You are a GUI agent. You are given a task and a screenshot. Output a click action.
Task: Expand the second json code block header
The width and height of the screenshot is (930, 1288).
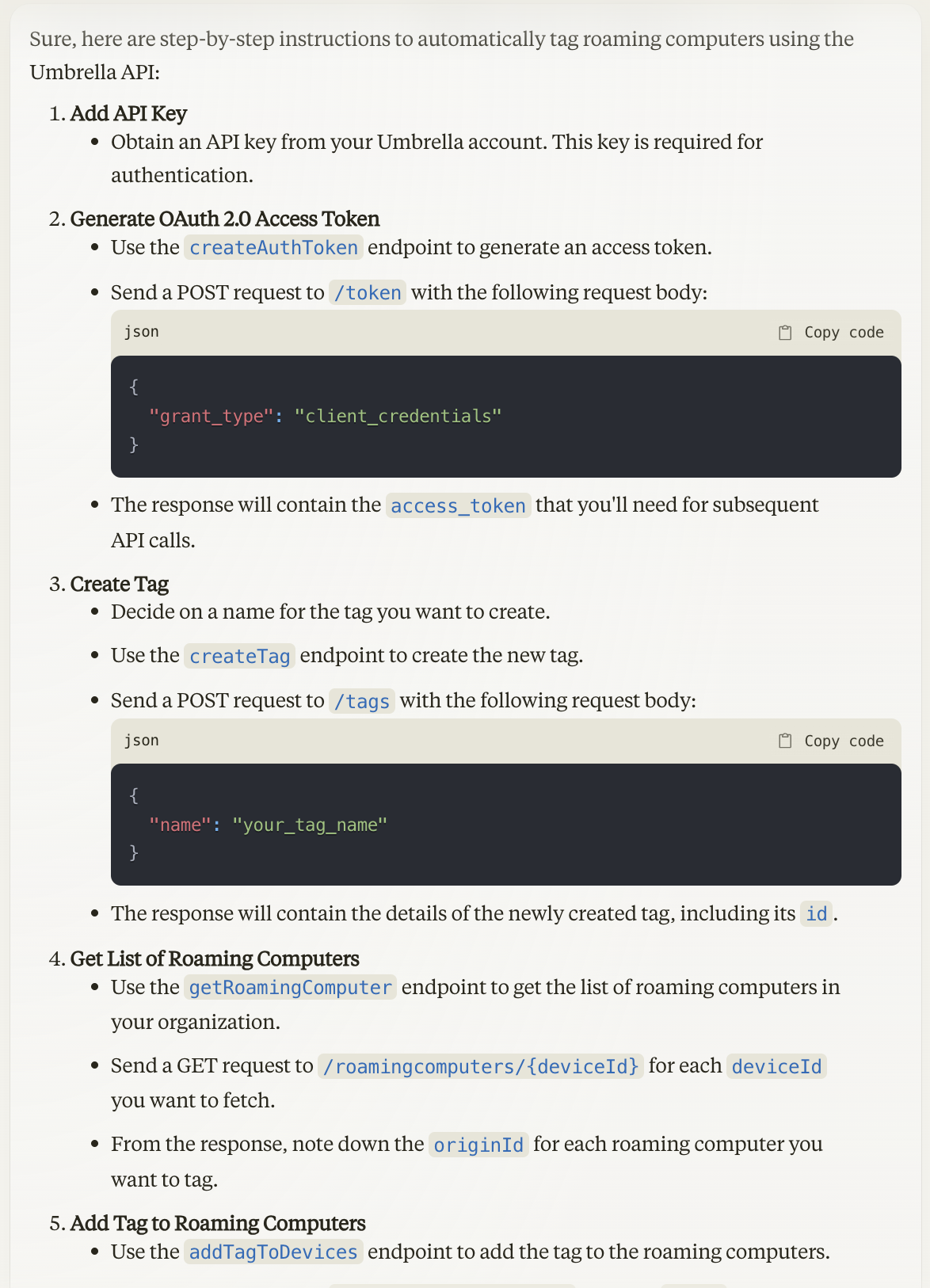point(507,741)
